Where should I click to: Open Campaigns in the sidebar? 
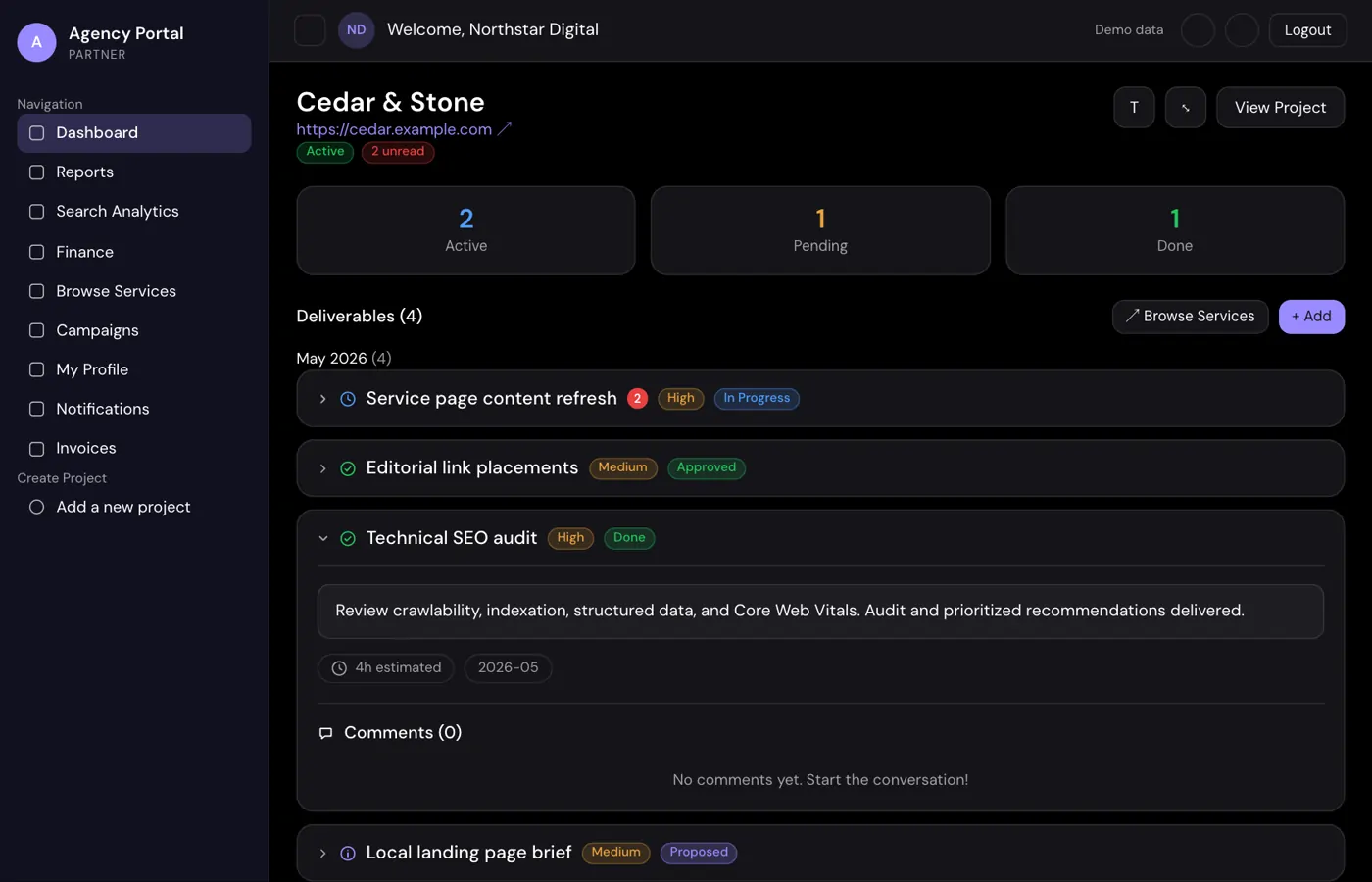pyautogui.click(x=134, y=330)
